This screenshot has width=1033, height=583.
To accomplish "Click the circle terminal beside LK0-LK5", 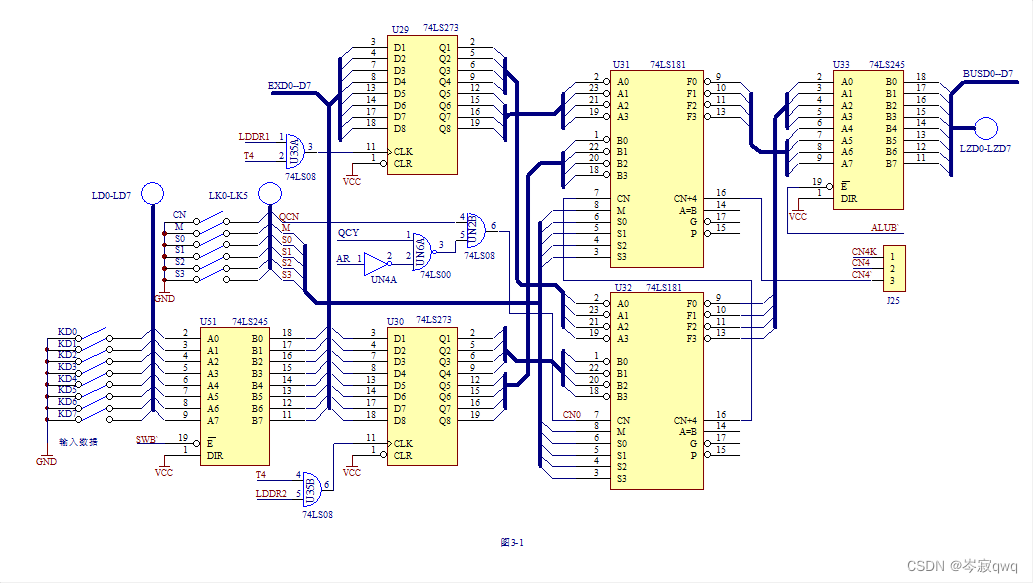I will click(x=269, y=194).
